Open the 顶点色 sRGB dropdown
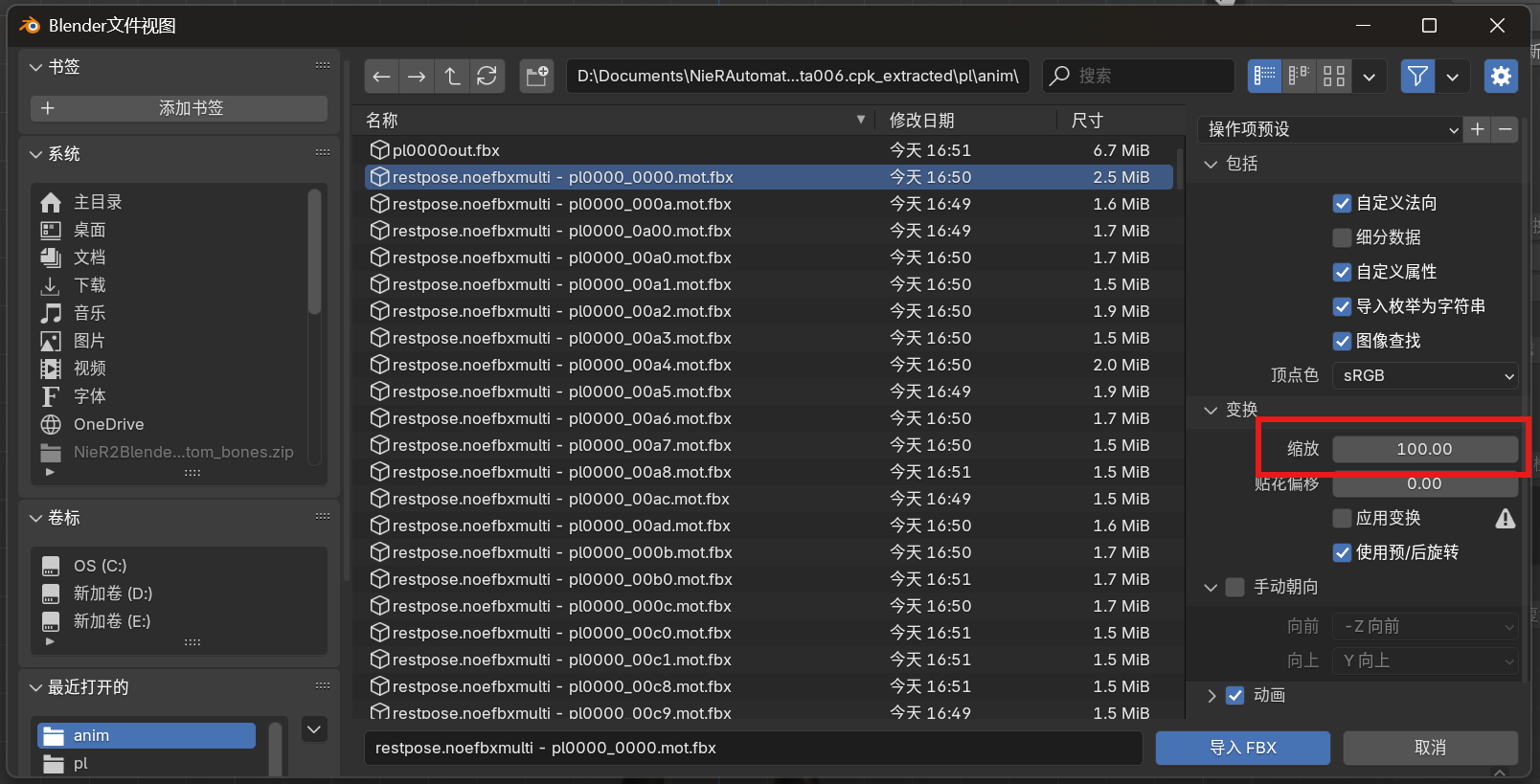The width and height of the screenshot is (1540, 784). (x=1425, y=375)
